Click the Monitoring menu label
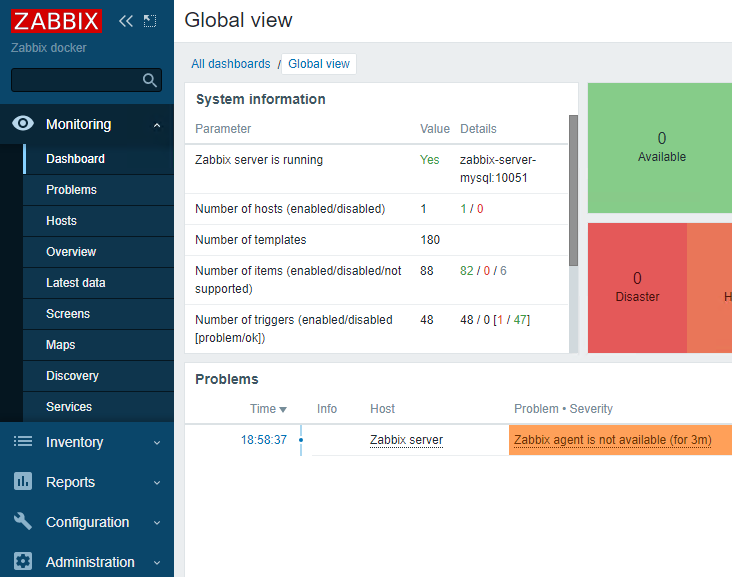732x577 pixels. point(78,124)
